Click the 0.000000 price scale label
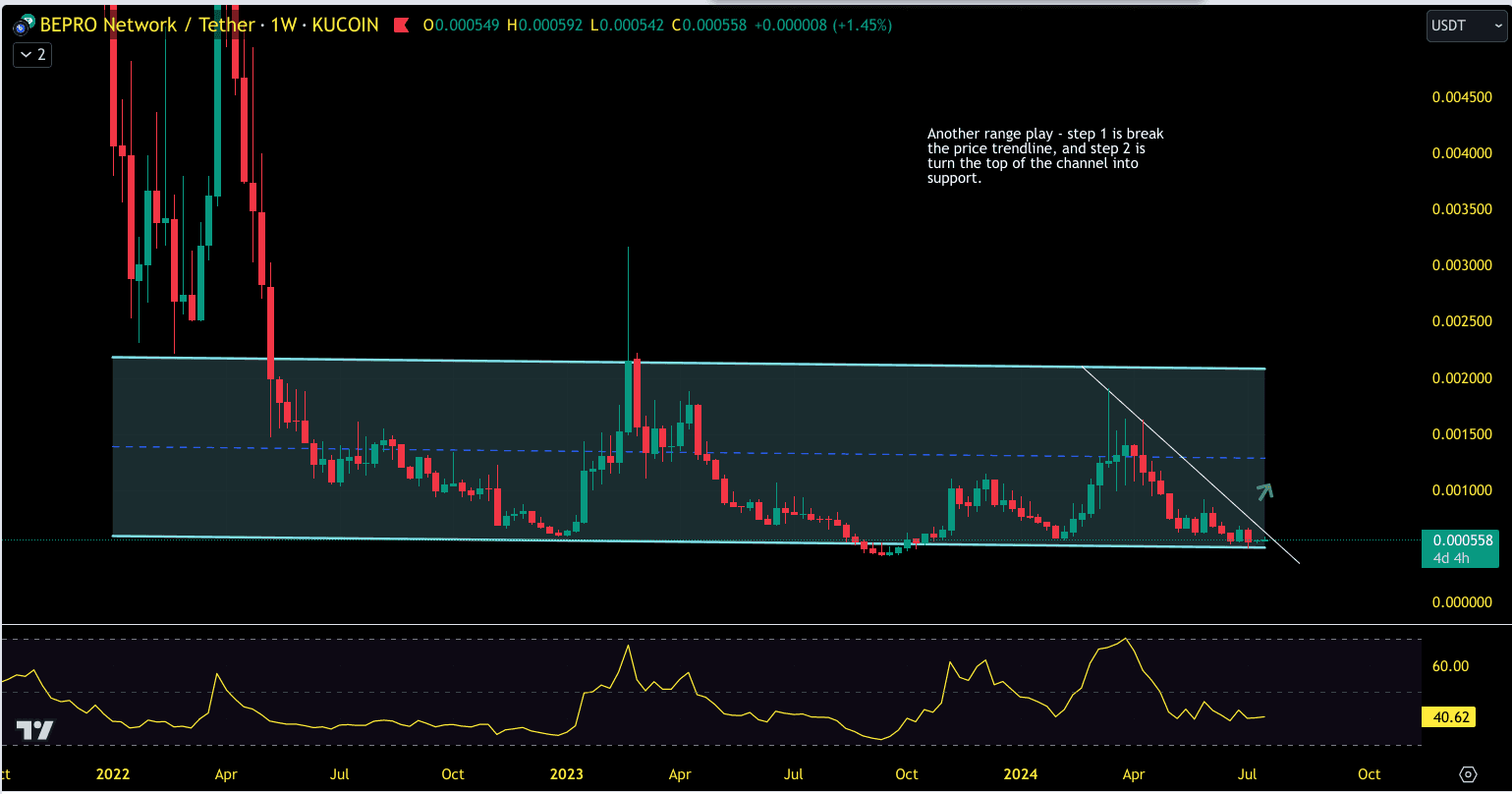1512x794 pixels. (1462, 602)
